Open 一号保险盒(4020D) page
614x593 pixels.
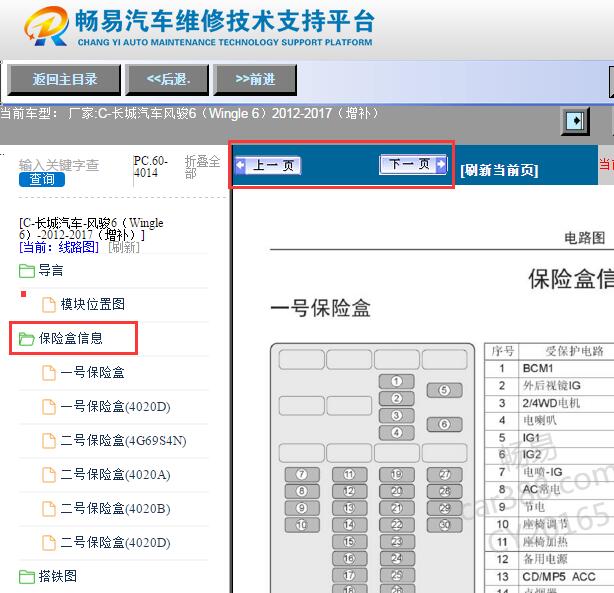point(116,407)
